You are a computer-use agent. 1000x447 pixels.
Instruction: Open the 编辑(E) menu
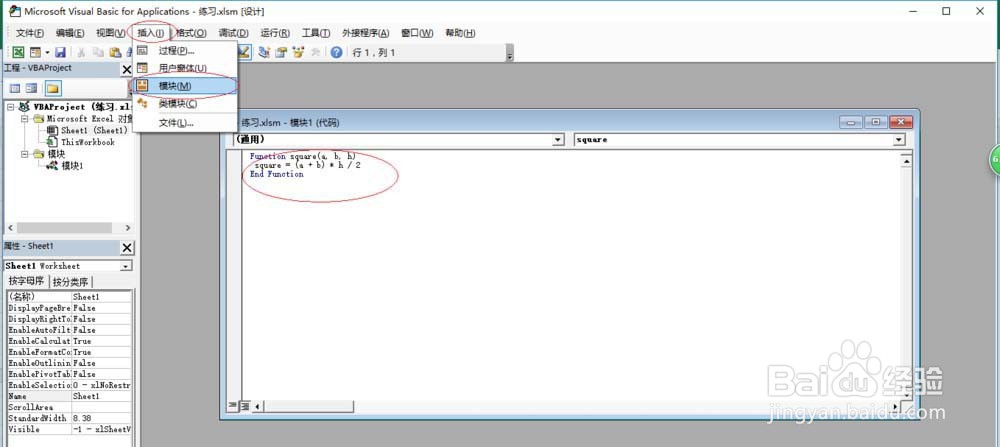(x=70, y=33)
